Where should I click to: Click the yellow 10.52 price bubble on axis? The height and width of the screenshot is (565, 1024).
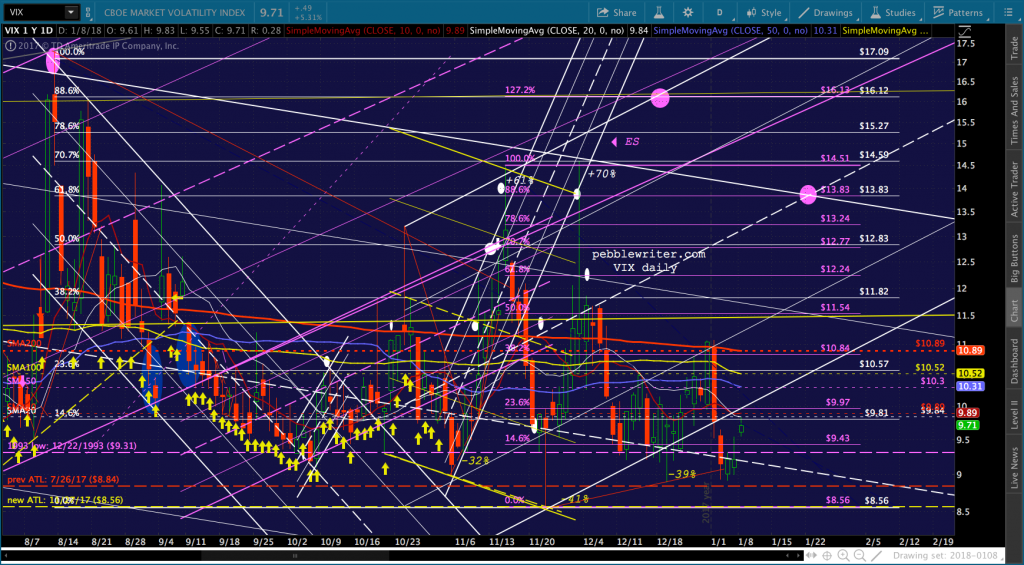(x=970, y=373)
